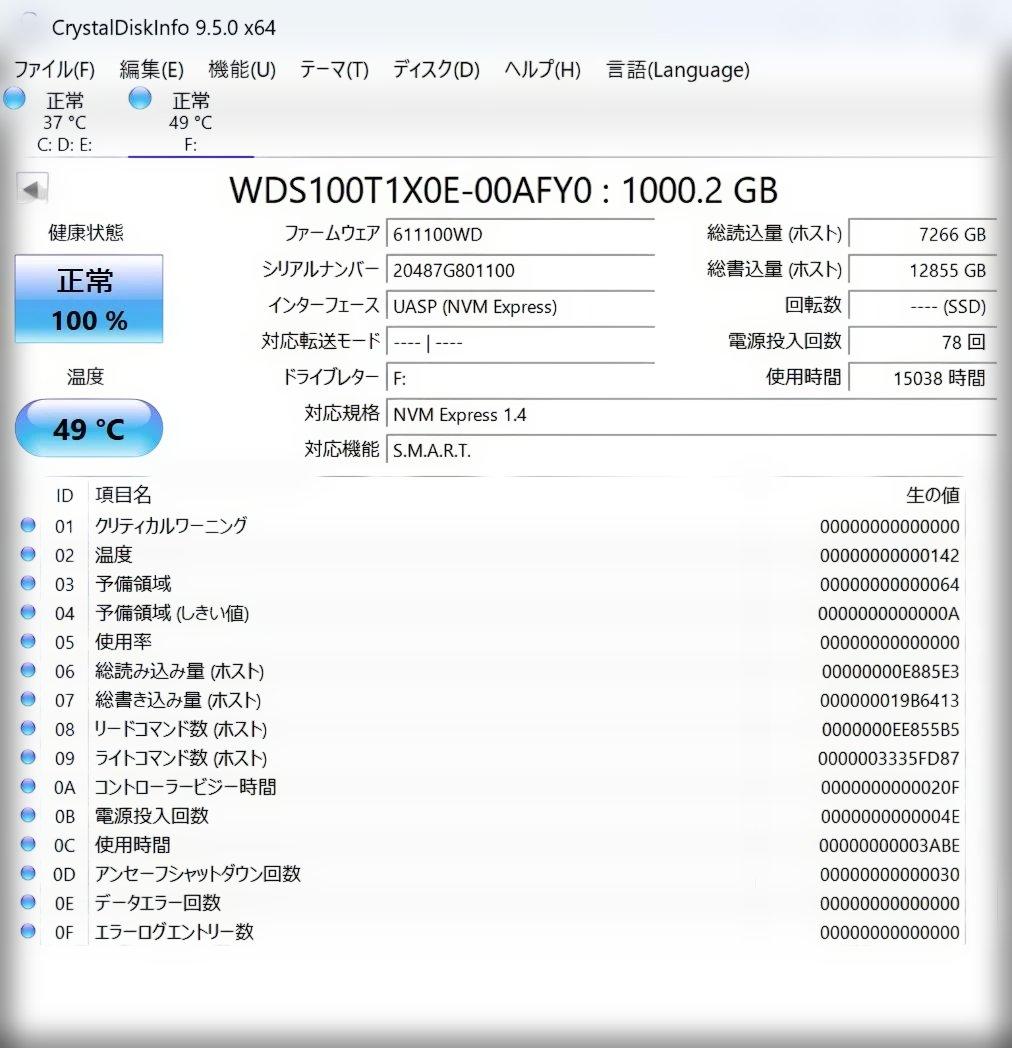Click status orb of row 0D アンセーフシャットダウン回数
1012x1048 pixels.
click(x=28, y=873)
